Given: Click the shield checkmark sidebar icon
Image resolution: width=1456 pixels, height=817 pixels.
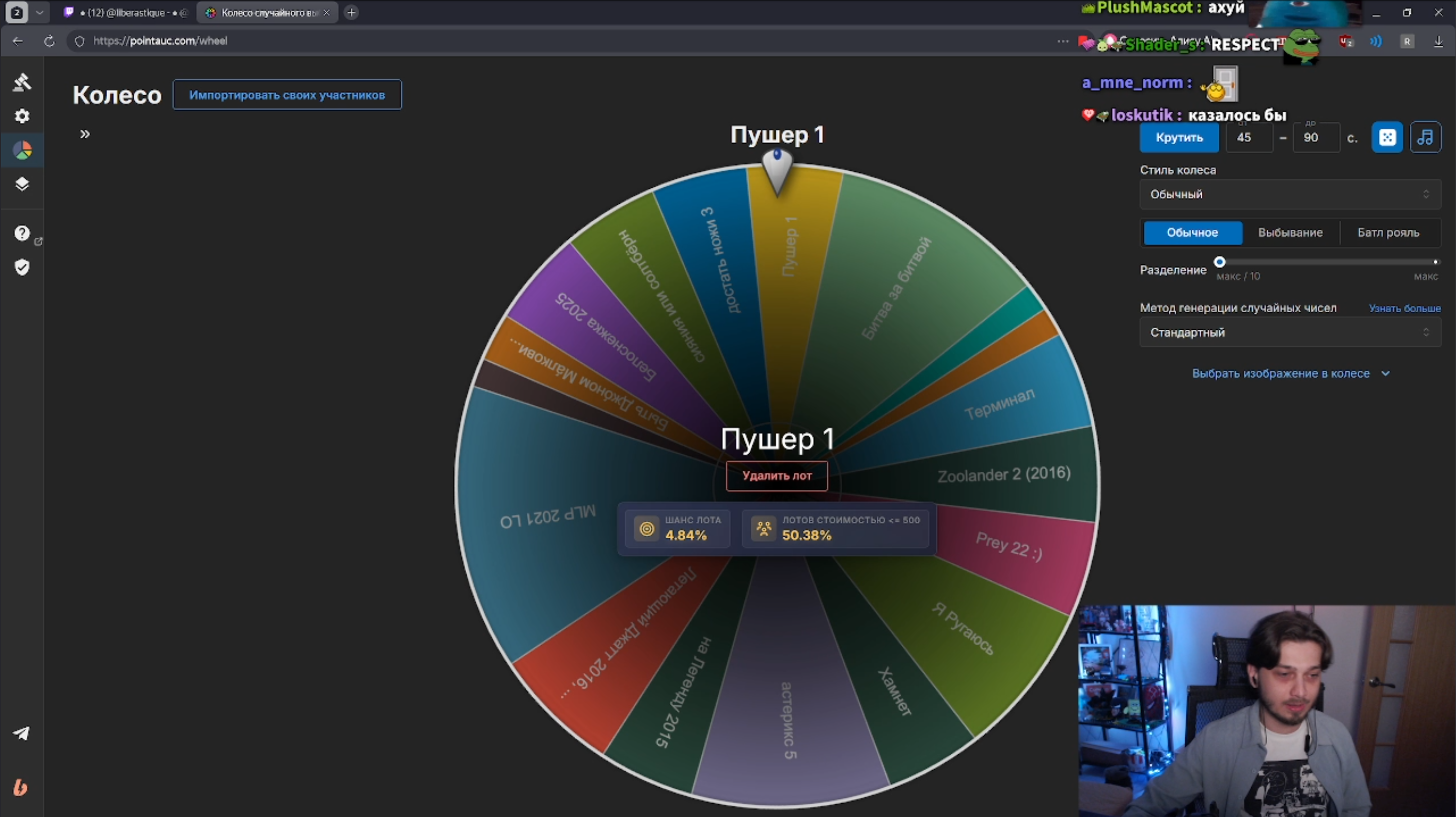Looking at the screenshot, I should pyautogui.click(x=22, y=267).
